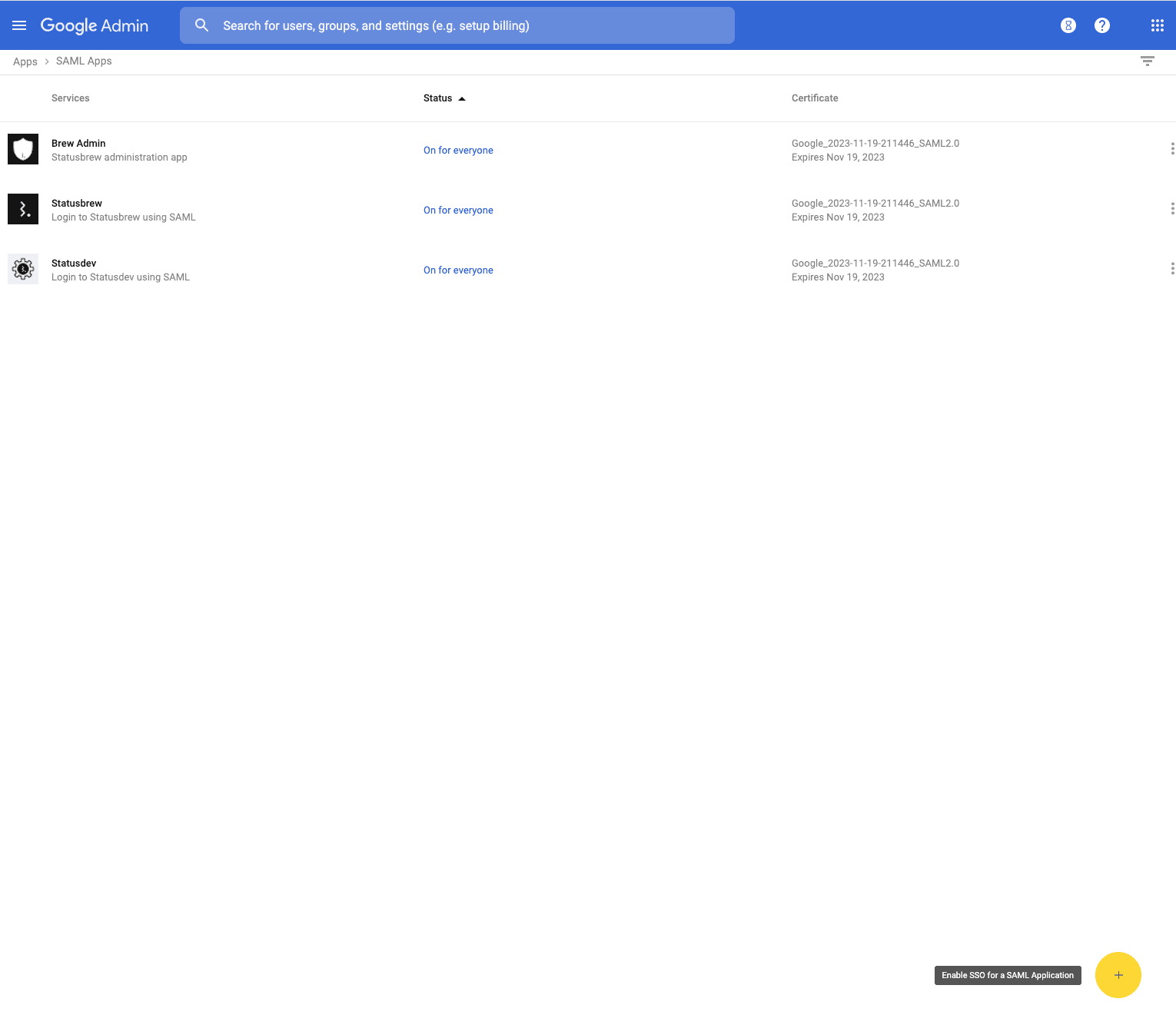Click 'Login to Statusdev using SAML' text
The width and height of the screenshot is (1176, 1025).
(x=121, y=277)
